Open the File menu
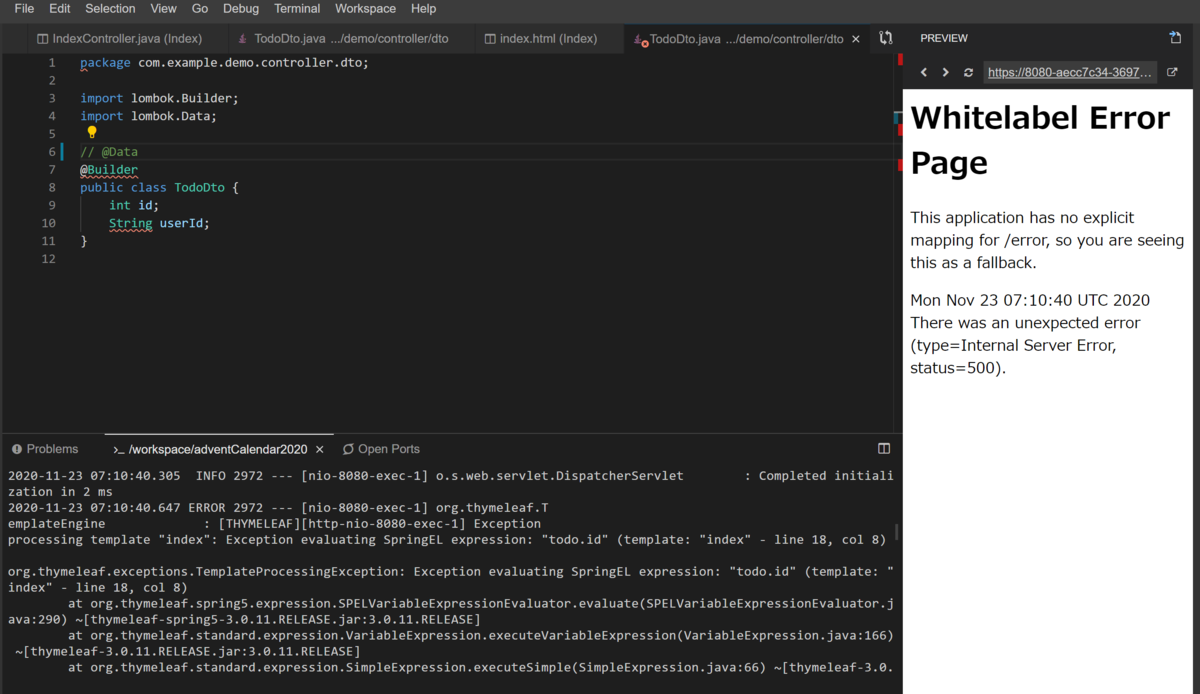Screen dimensions: 1200x694 click(x=24, y=9)
